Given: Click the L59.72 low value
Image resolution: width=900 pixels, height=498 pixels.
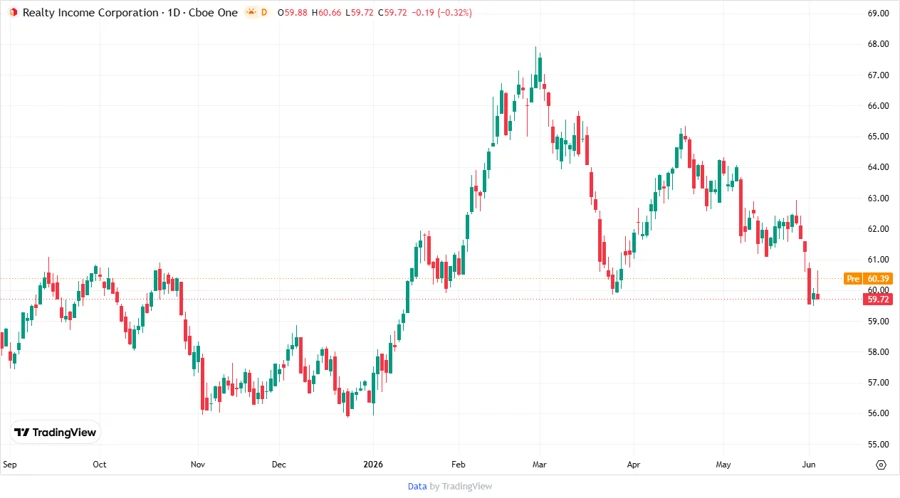Looking at the screenshot, I should pyautogui.click(x=359, y=13).
